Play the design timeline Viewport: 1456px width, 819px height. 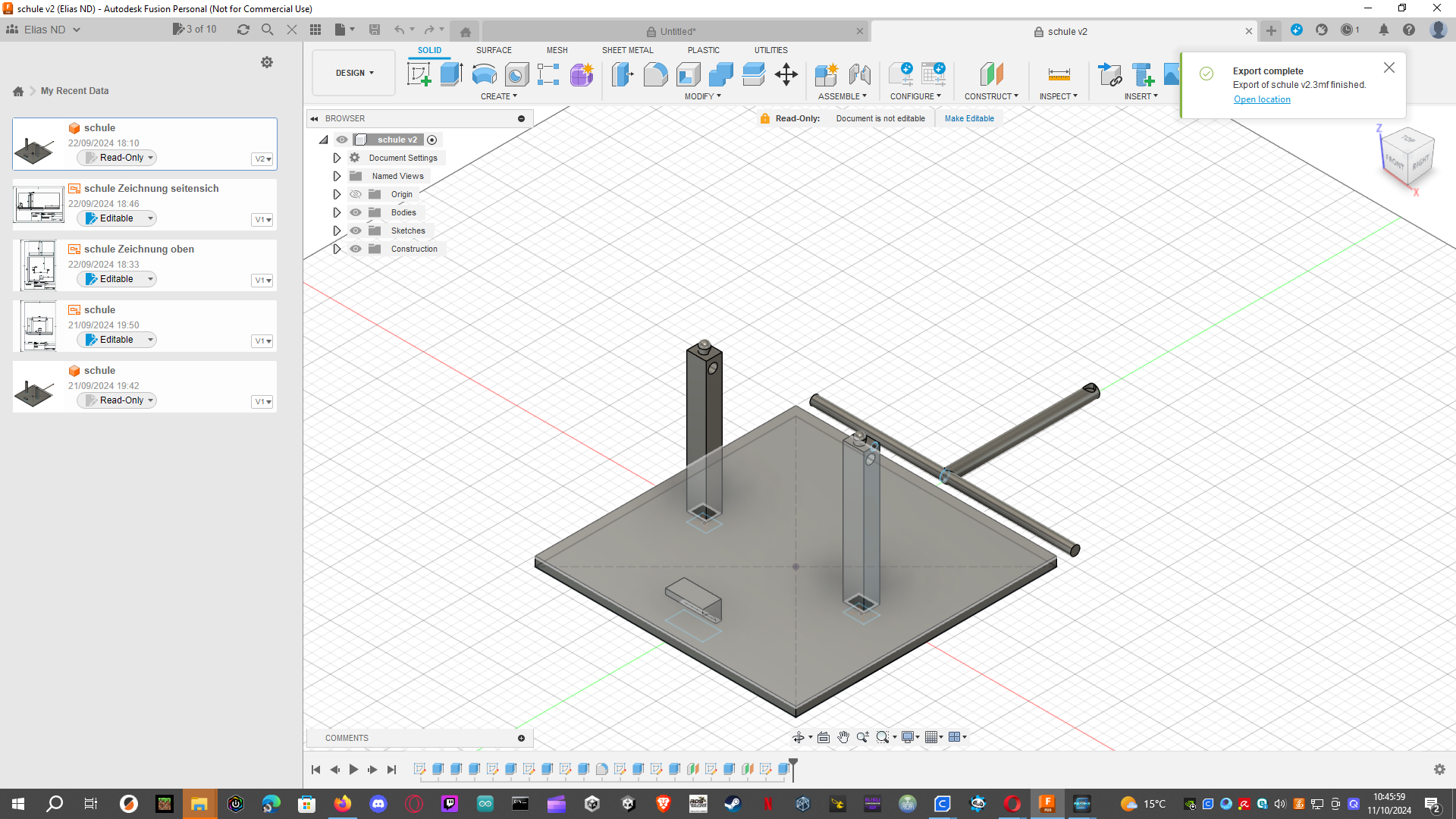pyautogui.click(x=353, y=769)
